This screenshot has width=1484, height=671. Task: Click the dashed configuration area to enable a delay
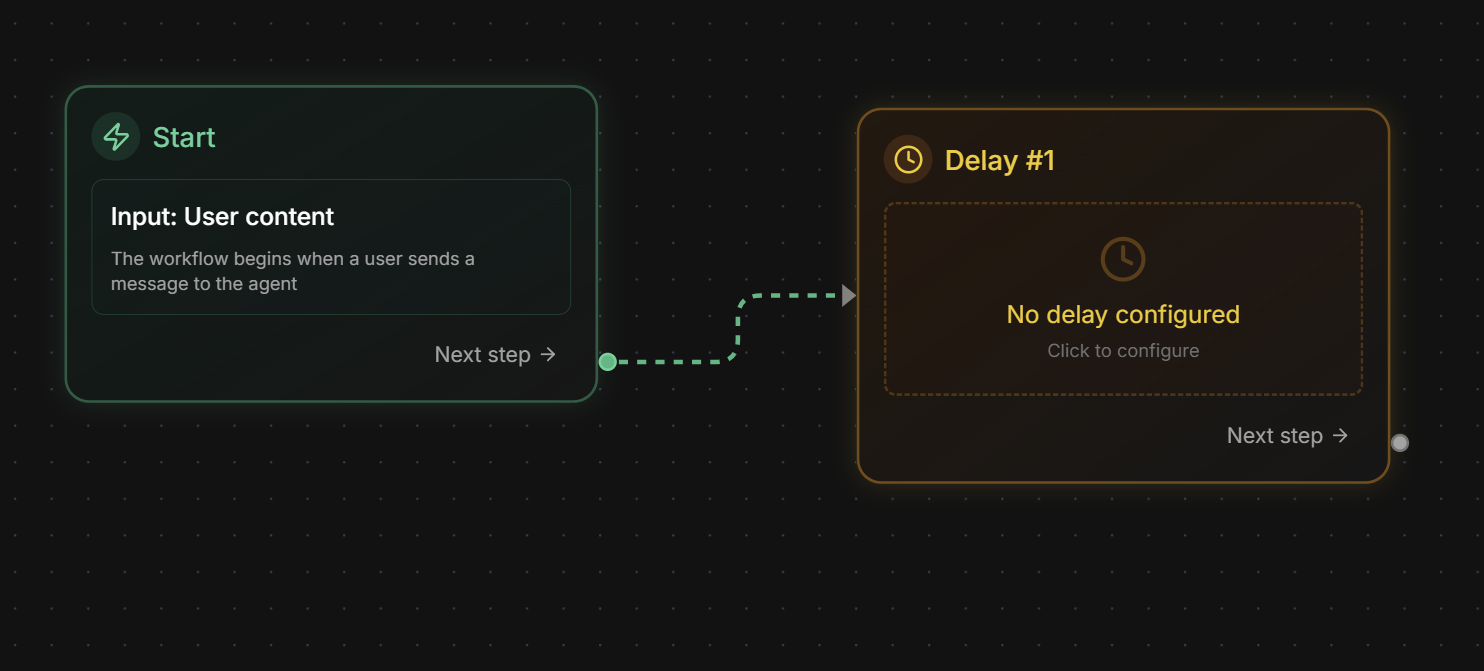(x=1122, y=298)
